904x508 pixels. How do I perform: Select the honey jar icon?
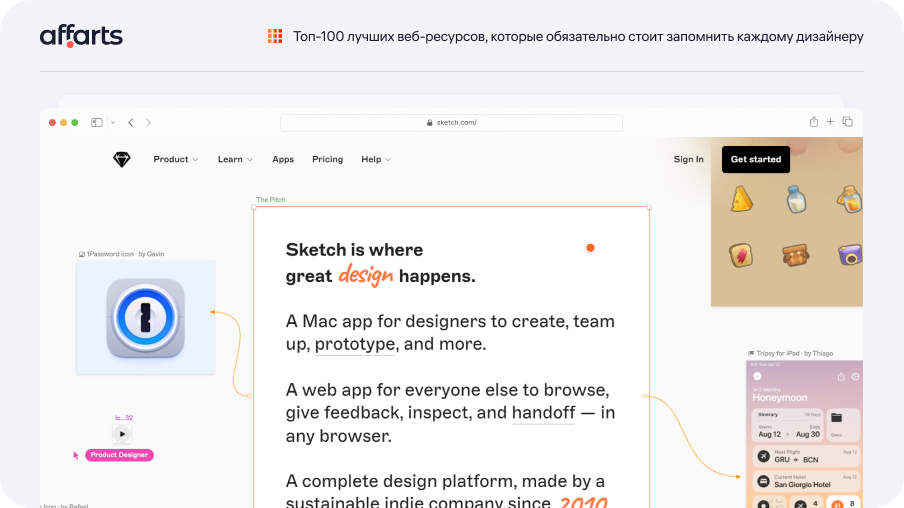pos(849,199)
